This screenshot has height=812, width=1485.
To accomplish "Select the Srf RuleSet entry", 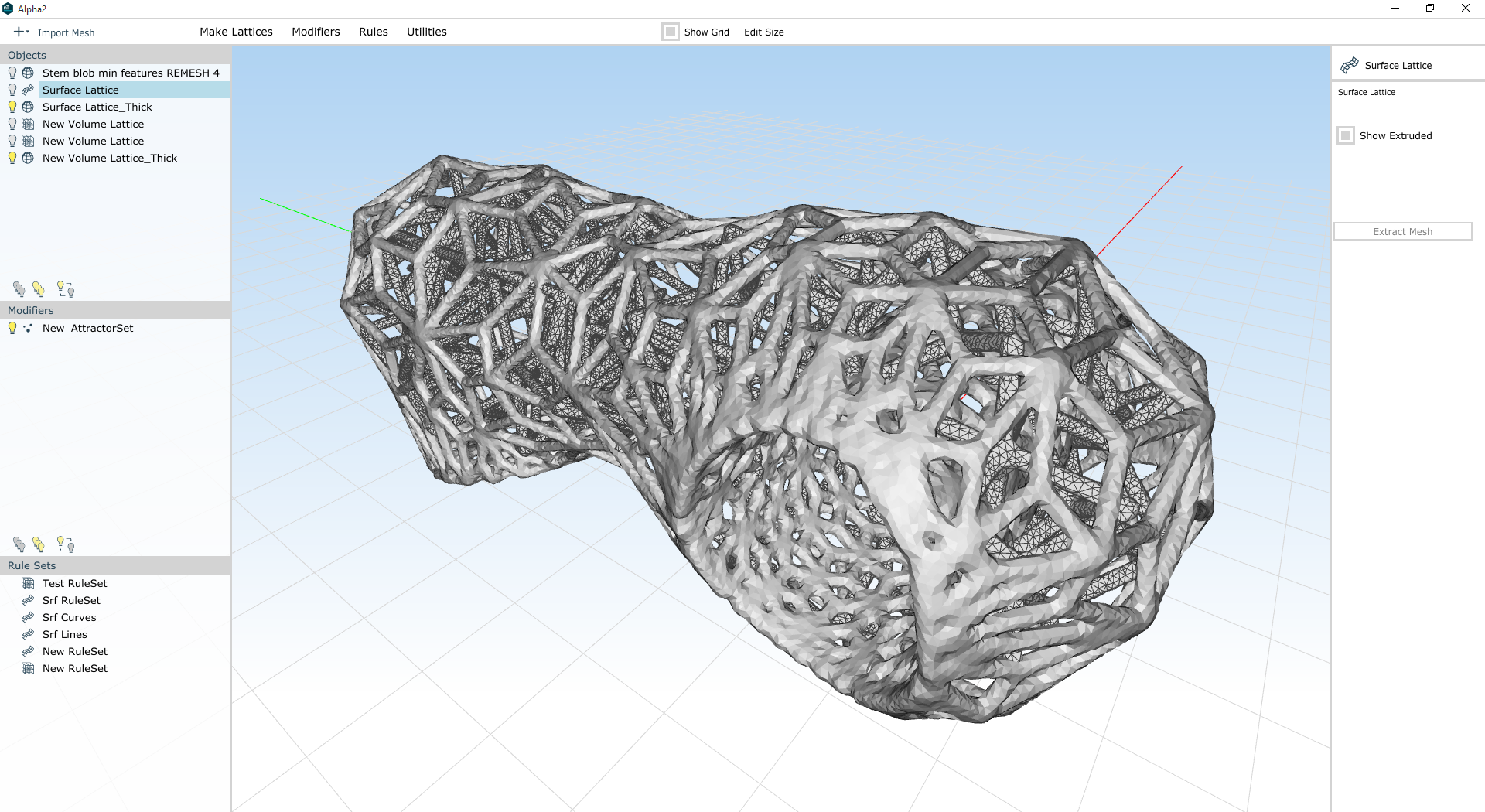I will pos(71,600).
